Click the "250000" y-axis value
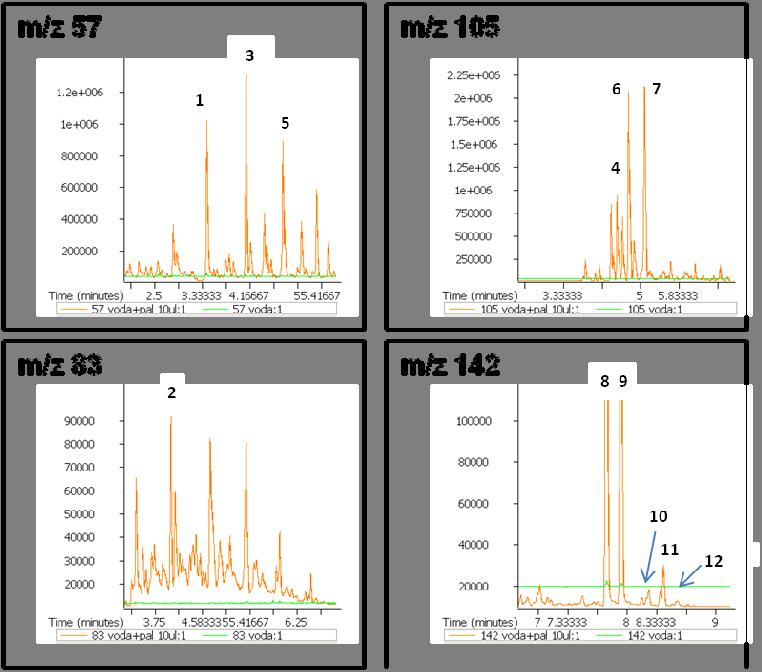 [x=473, y=259]
